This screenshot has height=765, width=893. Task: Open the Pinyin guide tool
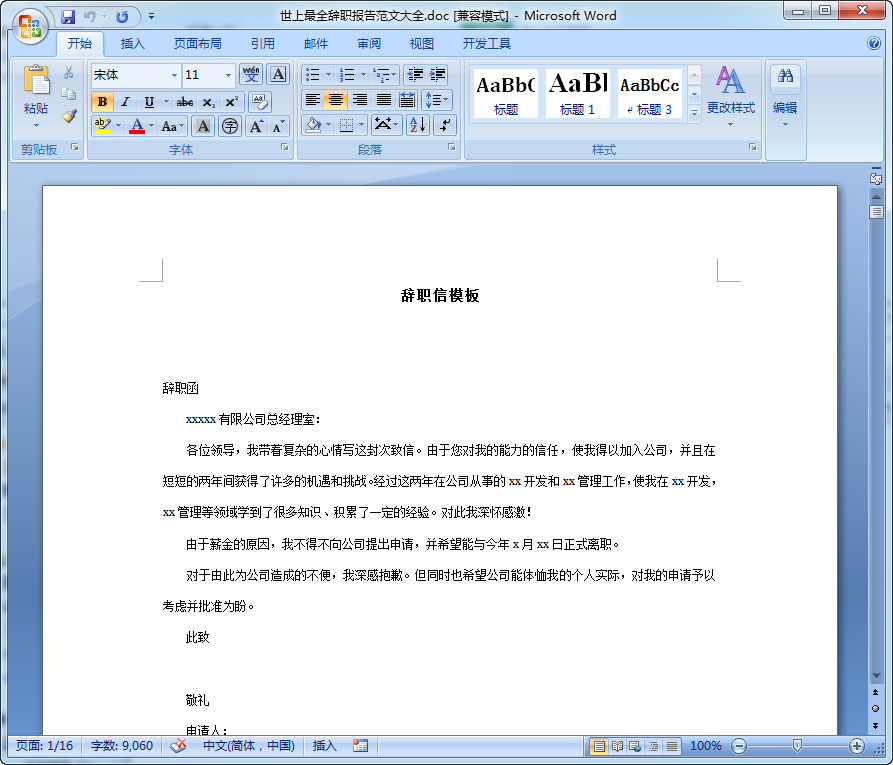pos(251,76)
